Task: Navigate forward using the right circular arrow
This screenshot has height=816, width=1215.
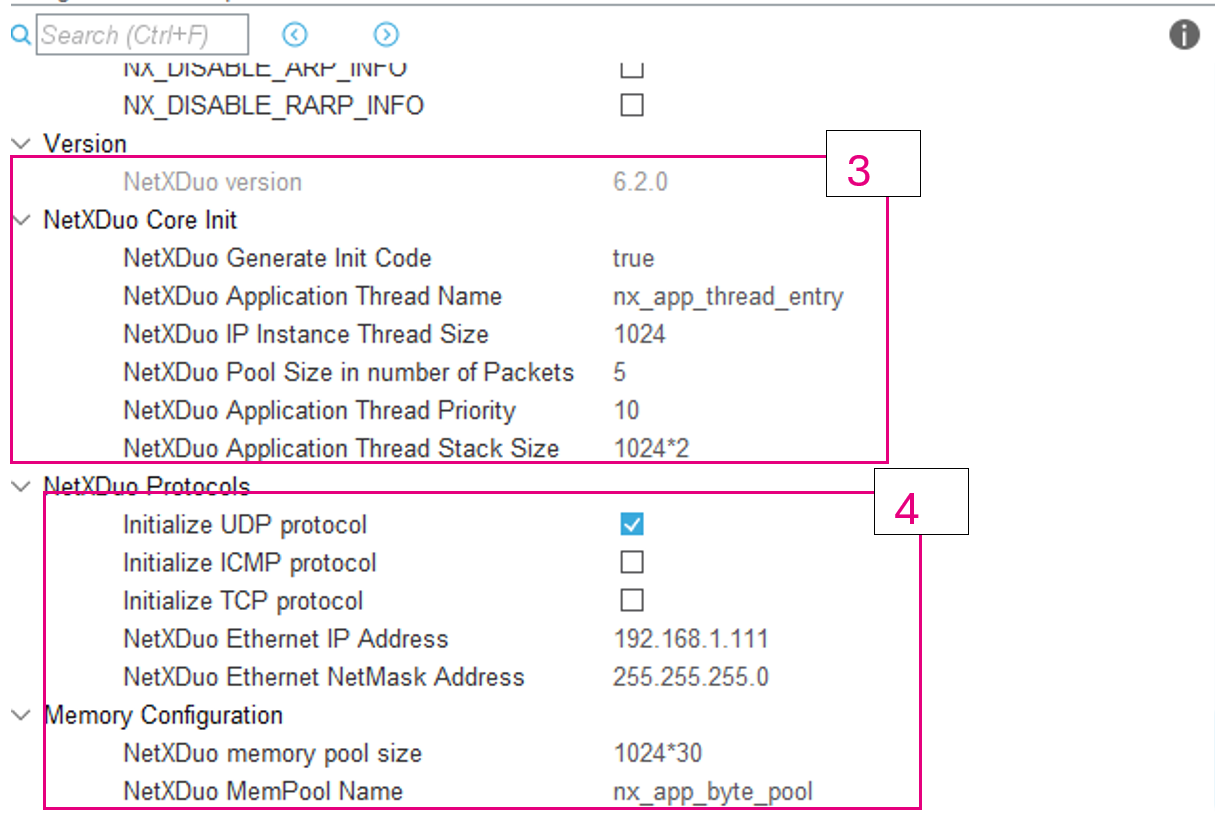Action: pyautogui.click(x=386, y=34)
